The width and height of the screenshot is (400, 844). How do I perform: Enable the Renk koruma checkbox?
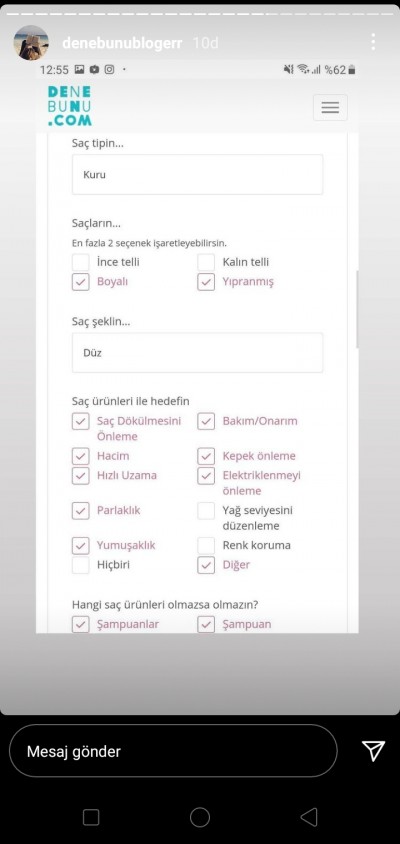coord(206,545)
